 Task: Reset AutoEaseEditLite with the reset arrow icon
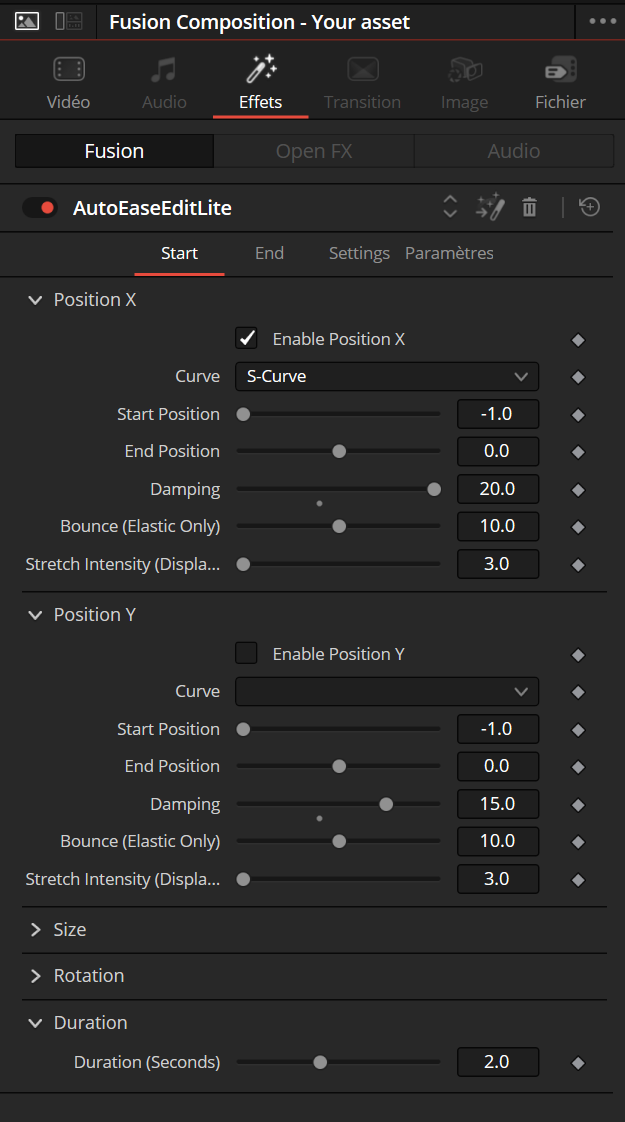click(589, 208)
